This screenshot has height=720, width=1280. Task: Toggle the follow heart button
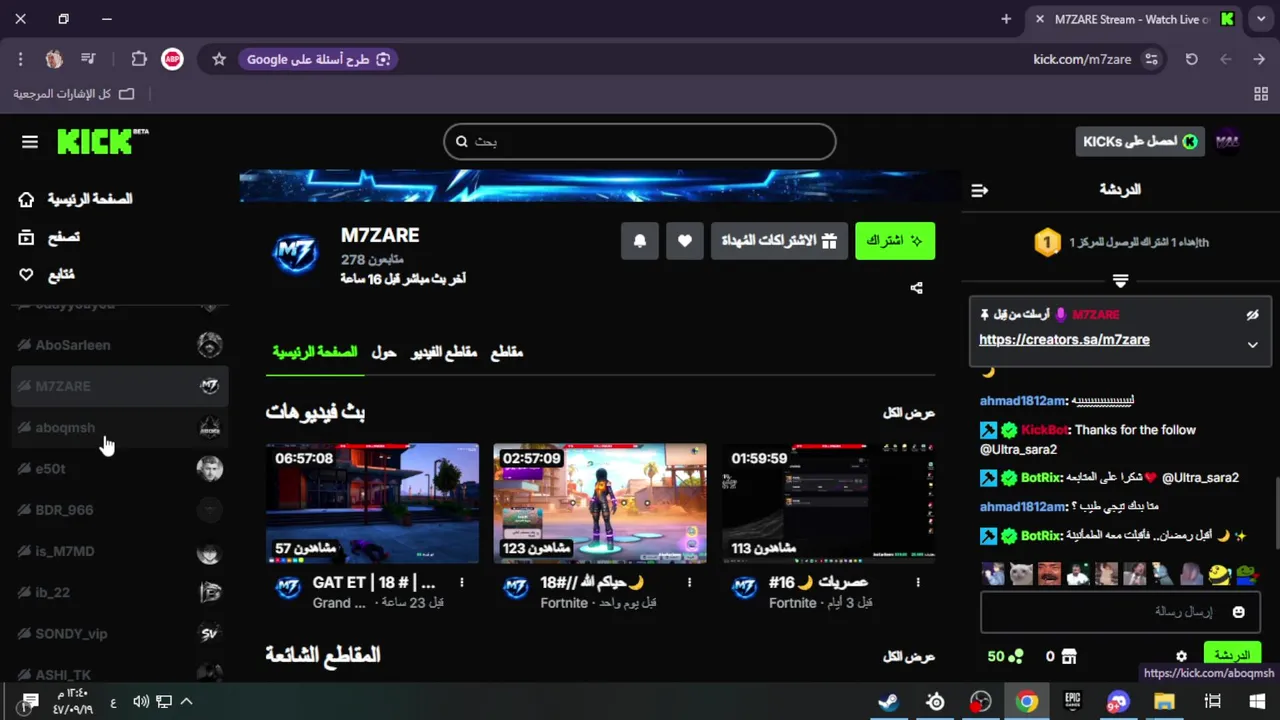tap(685, 241)
